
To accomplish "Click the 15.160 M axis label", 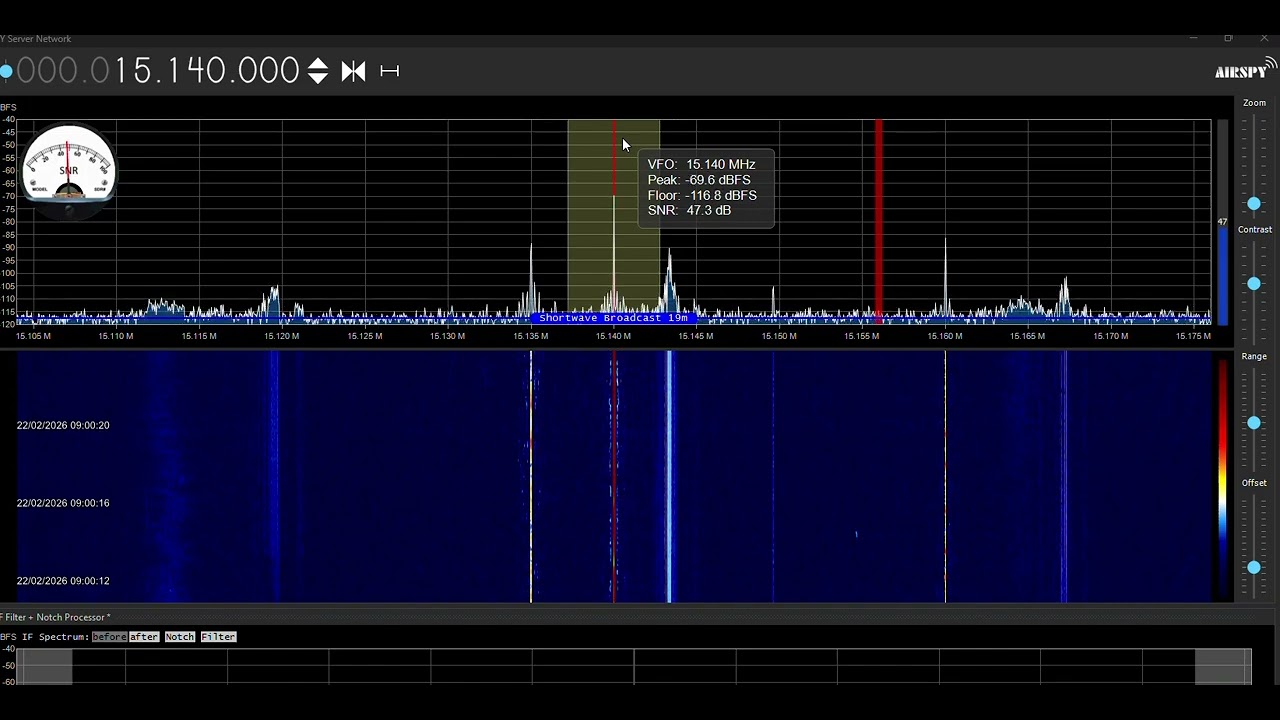I will click(x=945, y=336).
